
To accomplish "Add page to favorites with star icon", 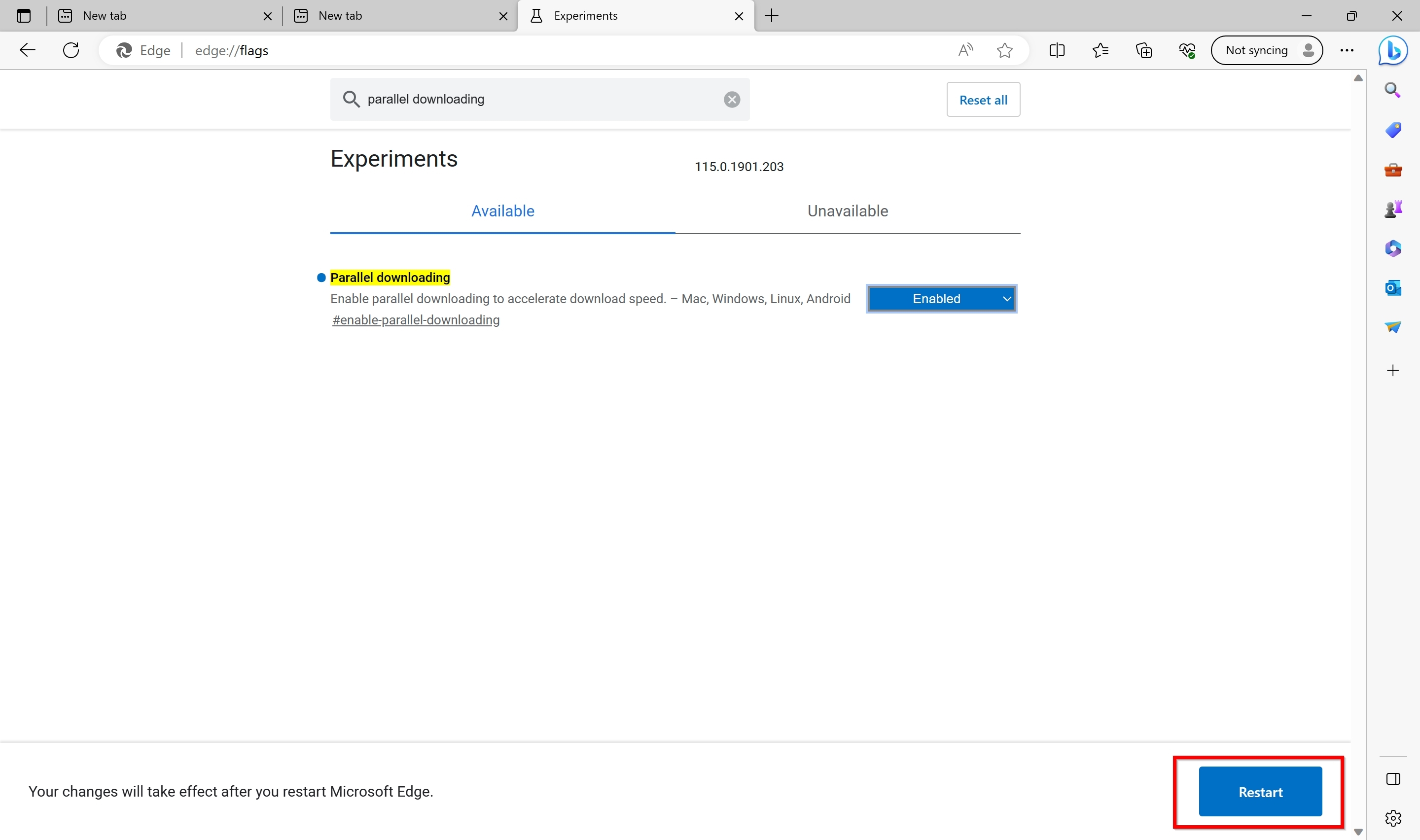I will (1004, 50).
